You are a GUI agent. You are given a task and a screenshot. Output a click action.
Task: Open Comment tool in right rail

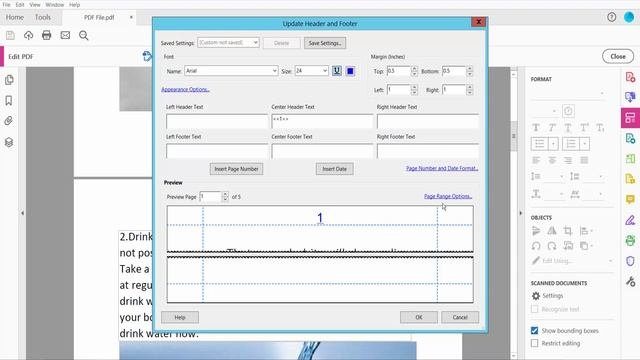[630, 200]
